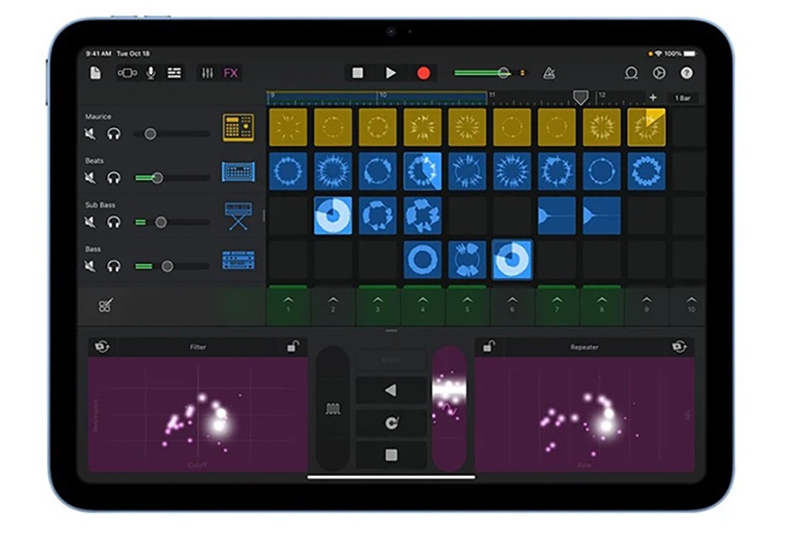Open track controls mixer sliders icon
The width and height of the screenshot is (800, 533).
(207, 73)
